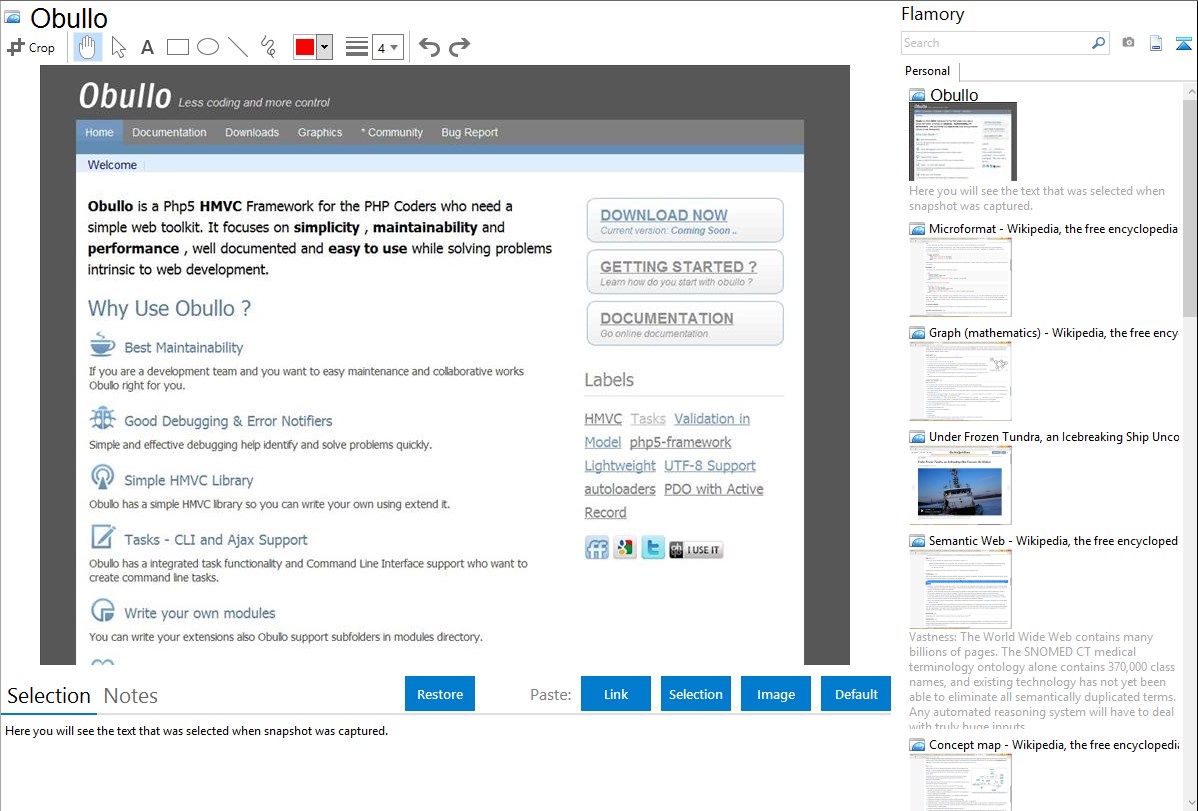
Task: Click the camera capture icon
Action: click(x=1128, y=43)
